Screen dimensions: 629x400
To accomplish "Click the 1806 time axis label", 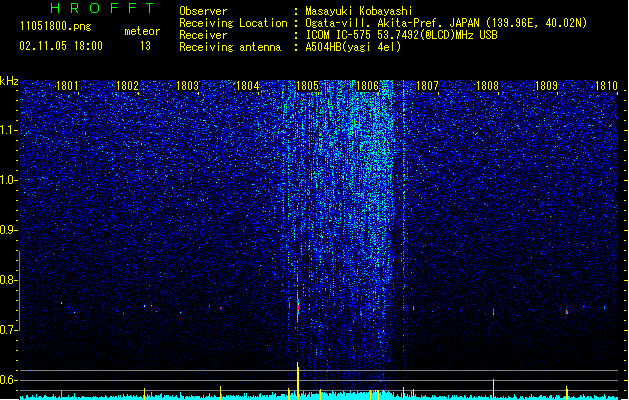I will 367,85.
